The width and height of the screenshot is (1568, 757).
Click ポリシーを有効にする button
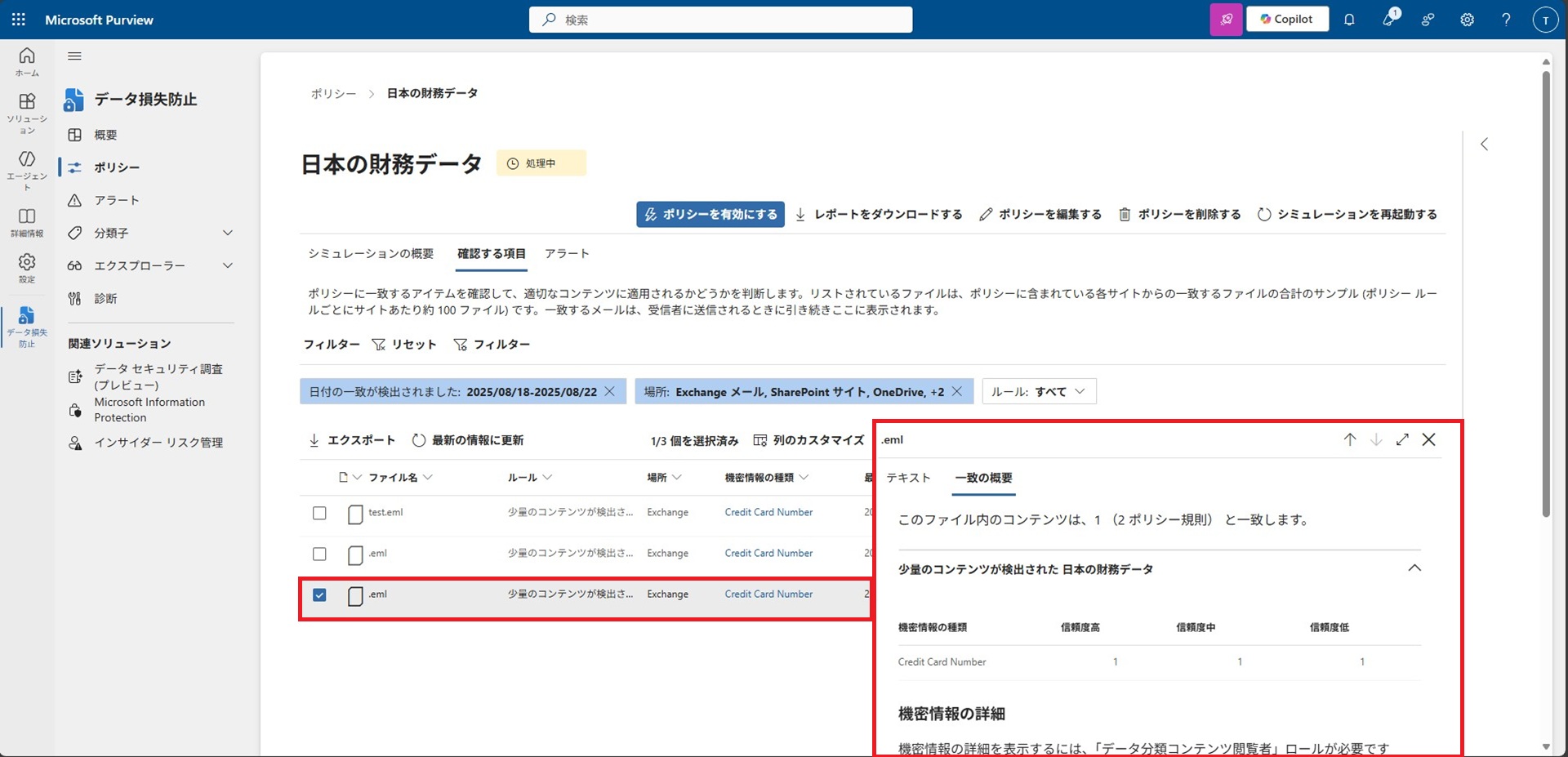click(x=710, y=214)
